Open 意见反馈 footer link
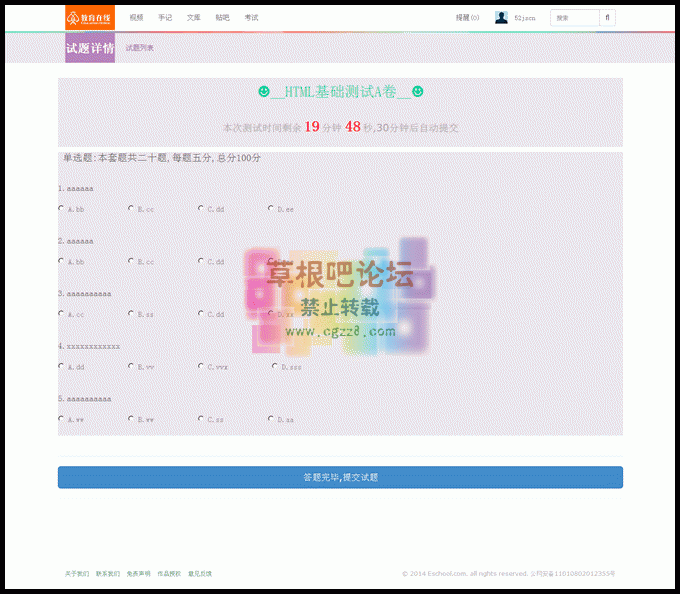The image size is (680, 594). (x=200, y=574)
